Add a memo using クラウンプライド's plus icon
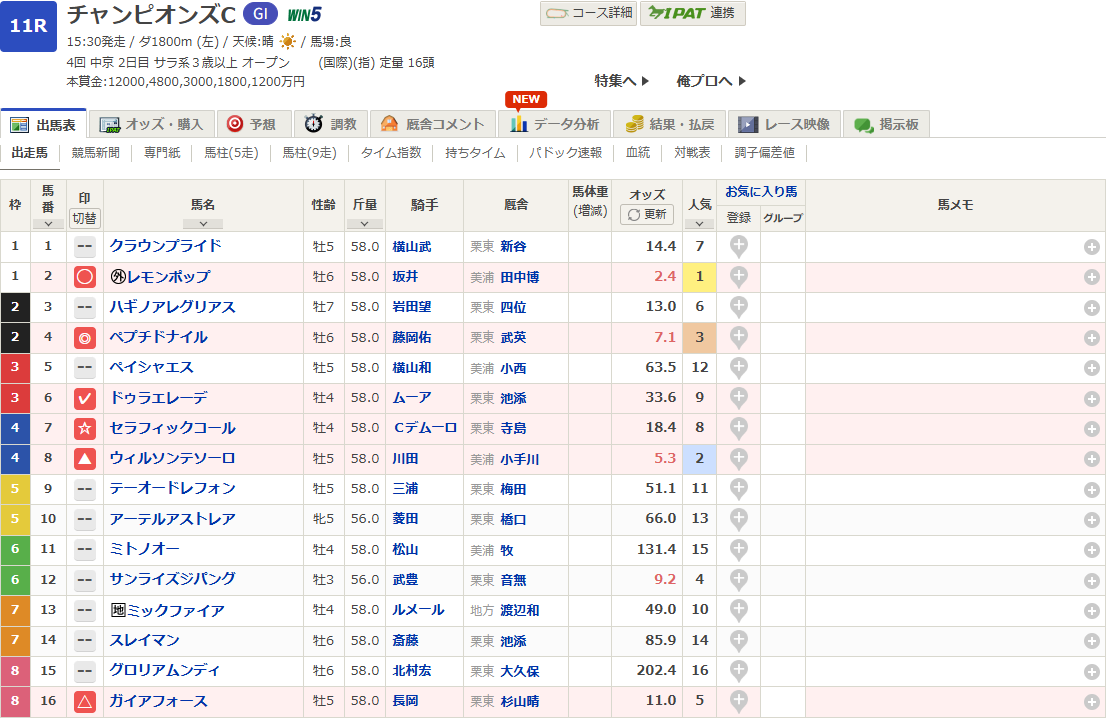 point(1091,247)
